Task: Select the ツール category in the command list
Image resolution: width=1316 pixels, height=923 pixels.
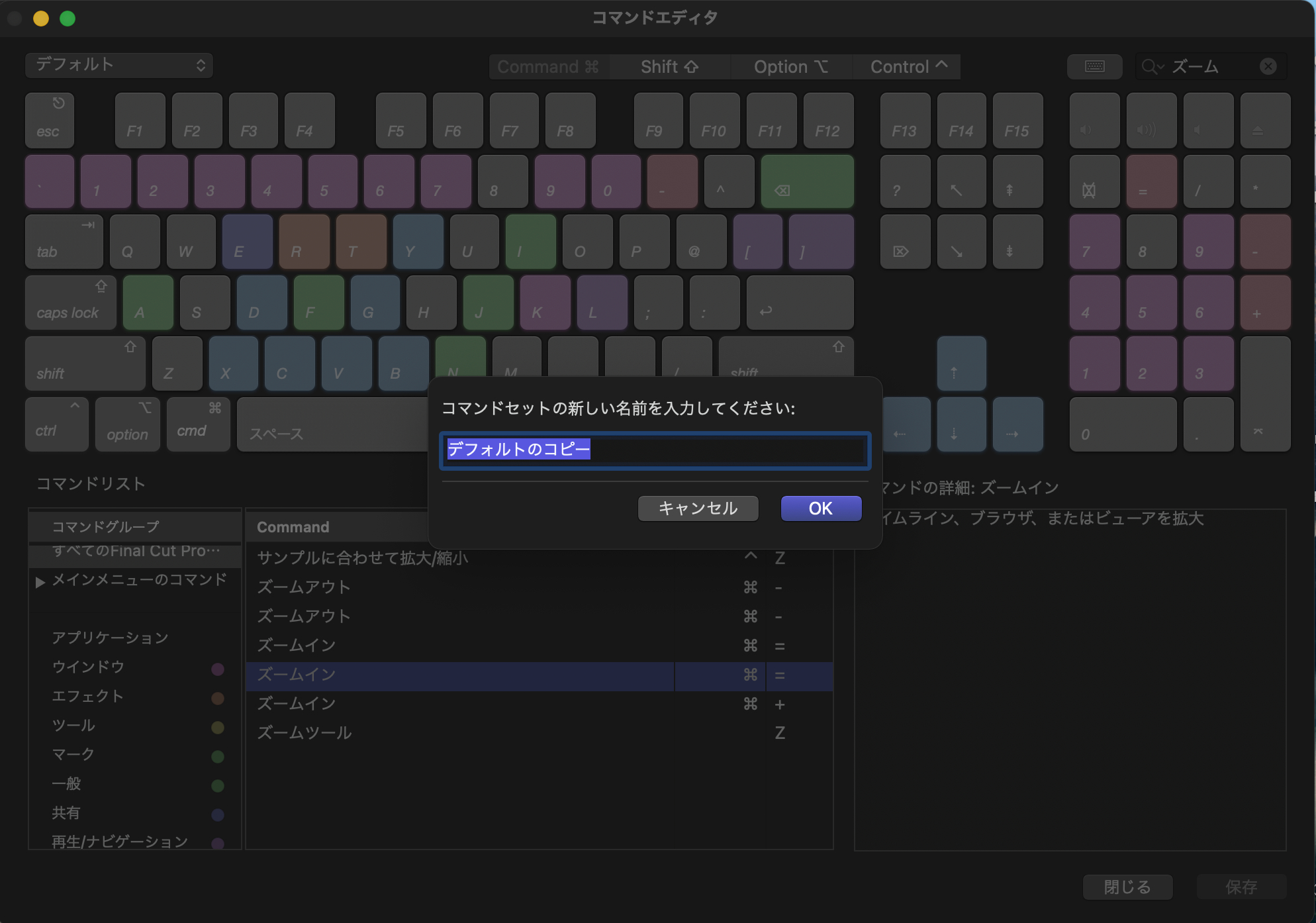Action: (73, 725)
